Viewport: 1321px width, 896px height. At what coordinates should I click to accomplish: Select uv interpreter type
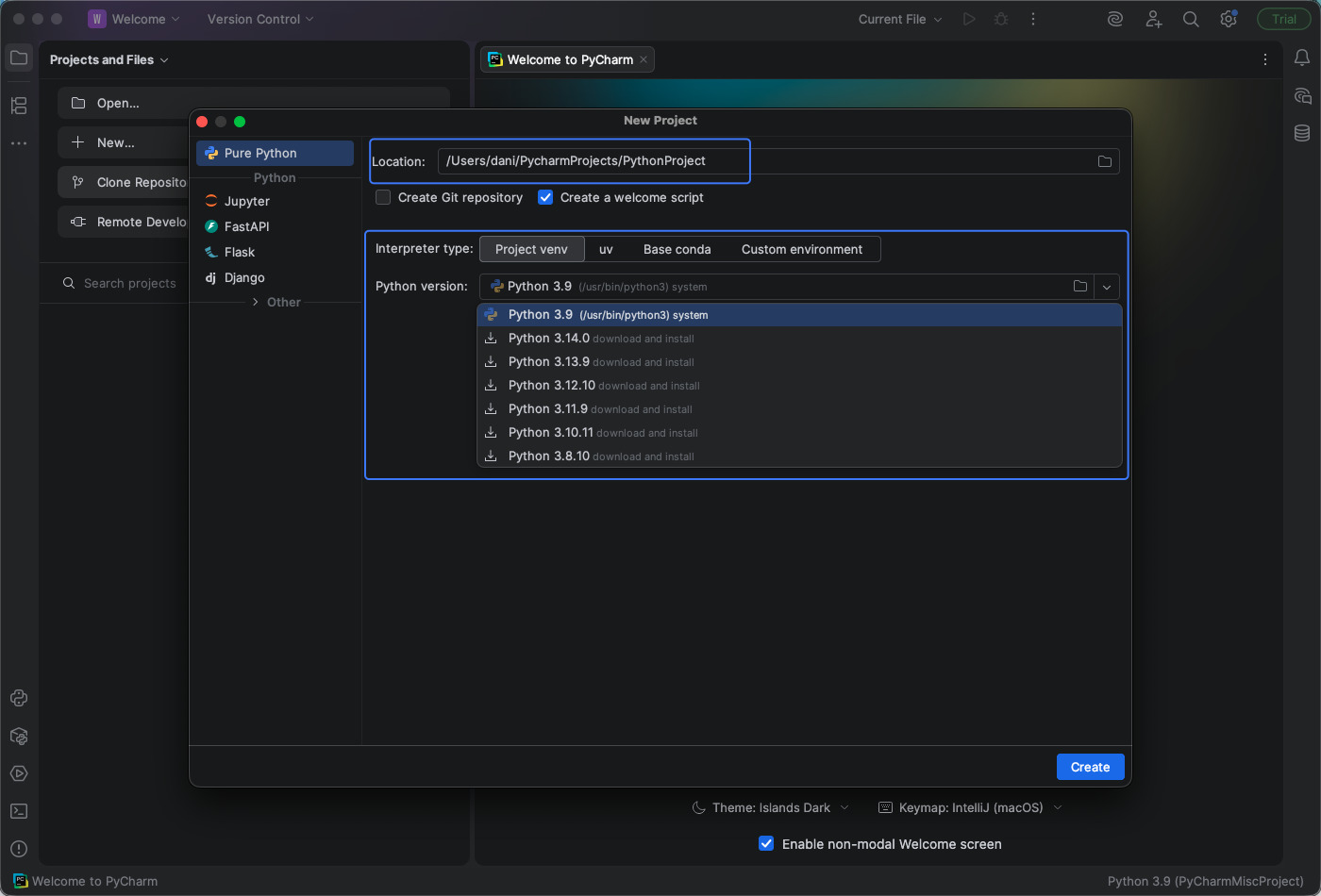tap(606, 249)
